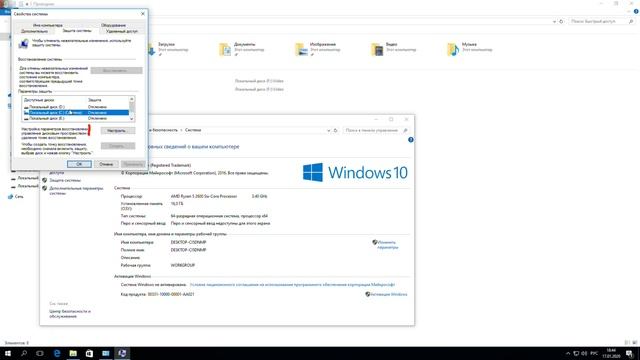
Task: Click the System window's help icon
Action: tap(411, 140)
